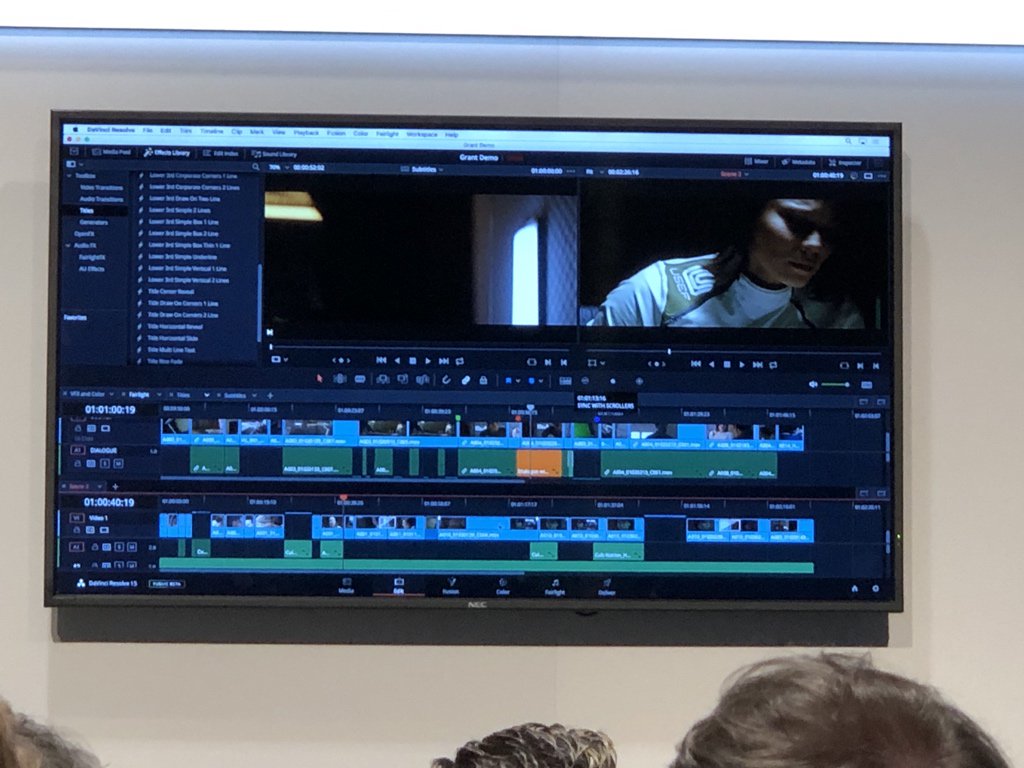Switch to the Fairlight page
Image resolution: width=1024 pixels, height=768 pixels.
(554, 586)
